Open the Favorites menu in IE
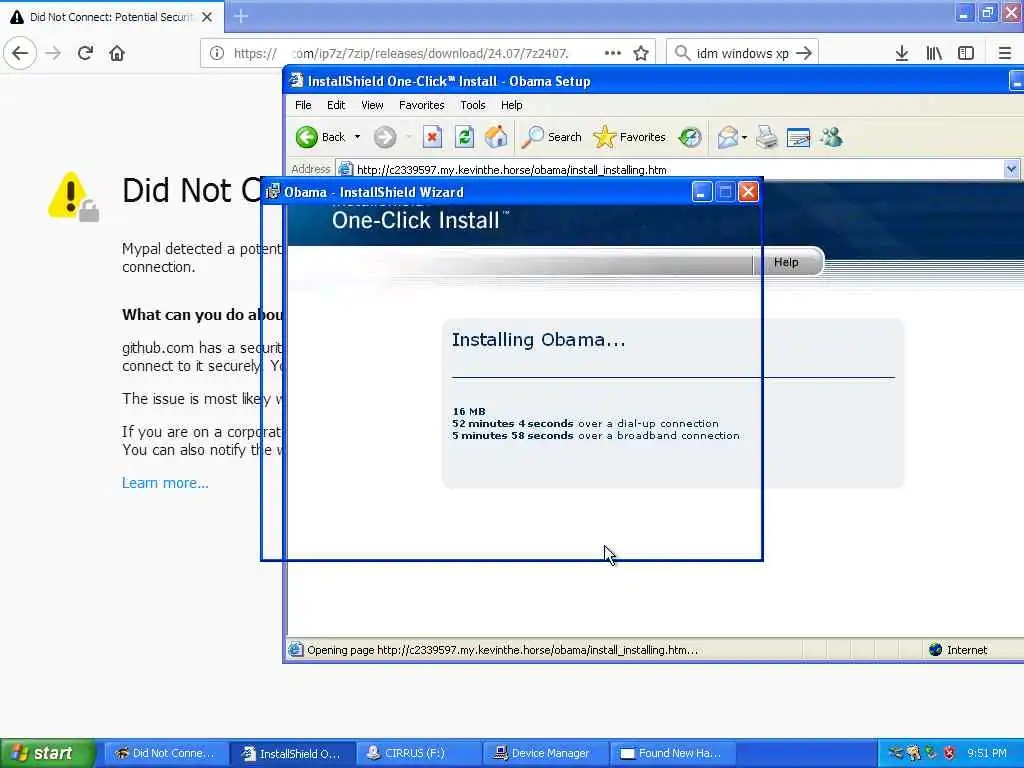Screen dimensions: 1024x768 421,105
